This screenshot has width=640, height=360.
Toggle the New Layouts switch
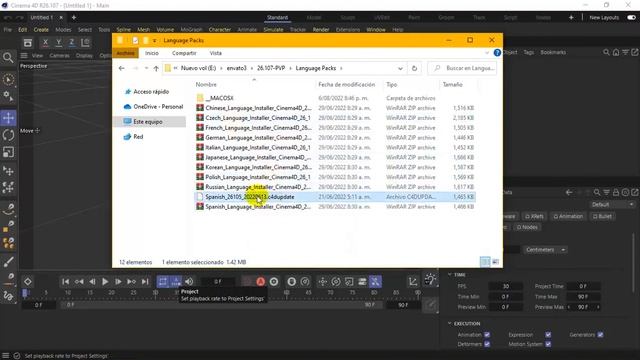tap(631, 18)
